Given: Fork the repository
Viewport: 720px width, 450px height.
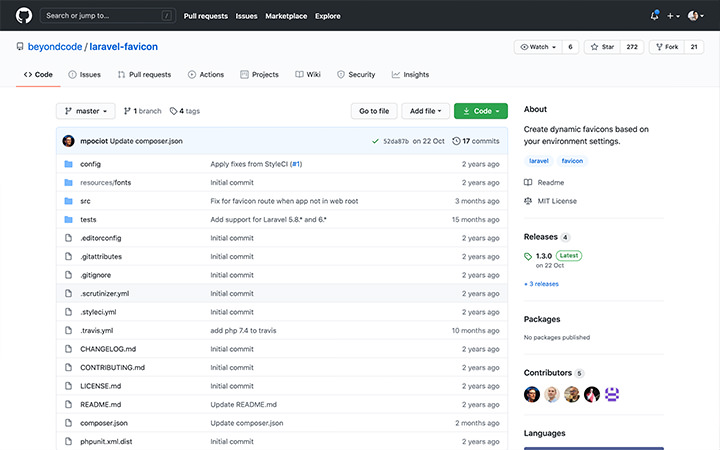Looking at the screenshot, I should point(667,47).
